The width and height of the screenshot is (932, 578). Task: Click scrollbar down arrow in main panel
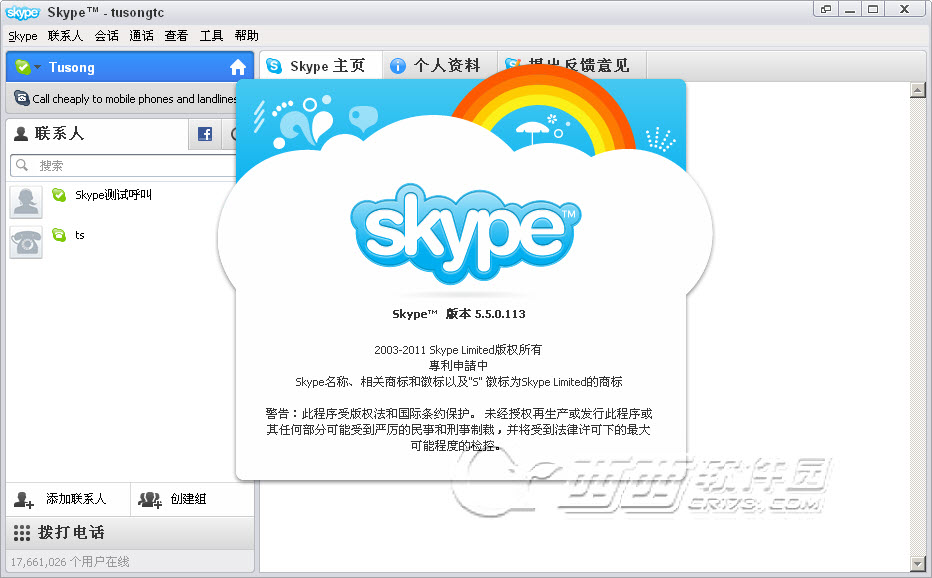pos(918,563)
